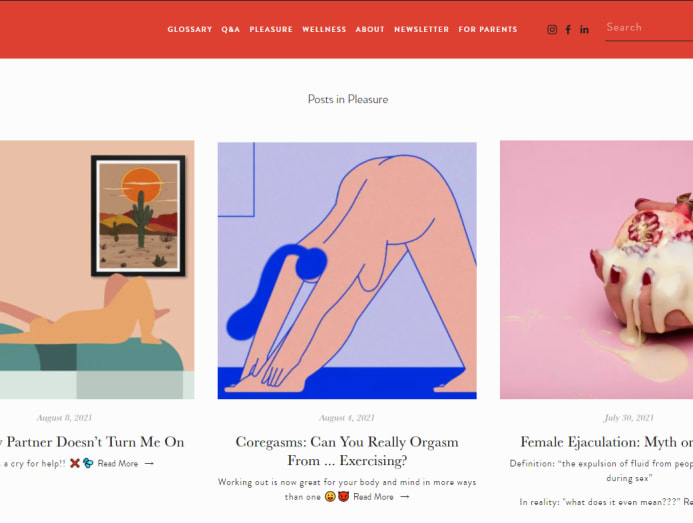Open the Facebook social icon
Image resolution: width=693 pixels, height=523 pixels.
pyautogui.click(x=568, y=30)
